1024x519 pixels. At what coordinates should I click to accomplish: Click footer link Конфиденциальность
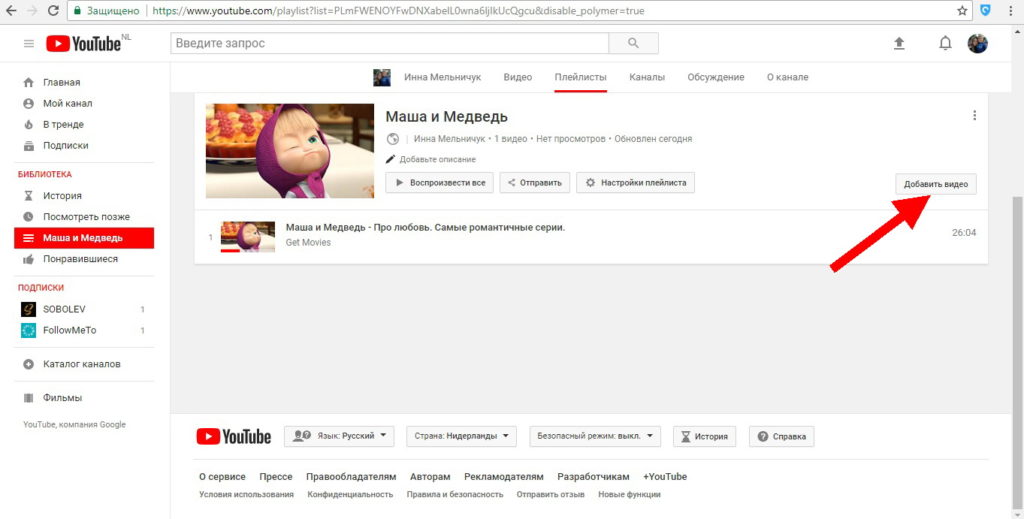pyautogui.click(x=350, y=494)
